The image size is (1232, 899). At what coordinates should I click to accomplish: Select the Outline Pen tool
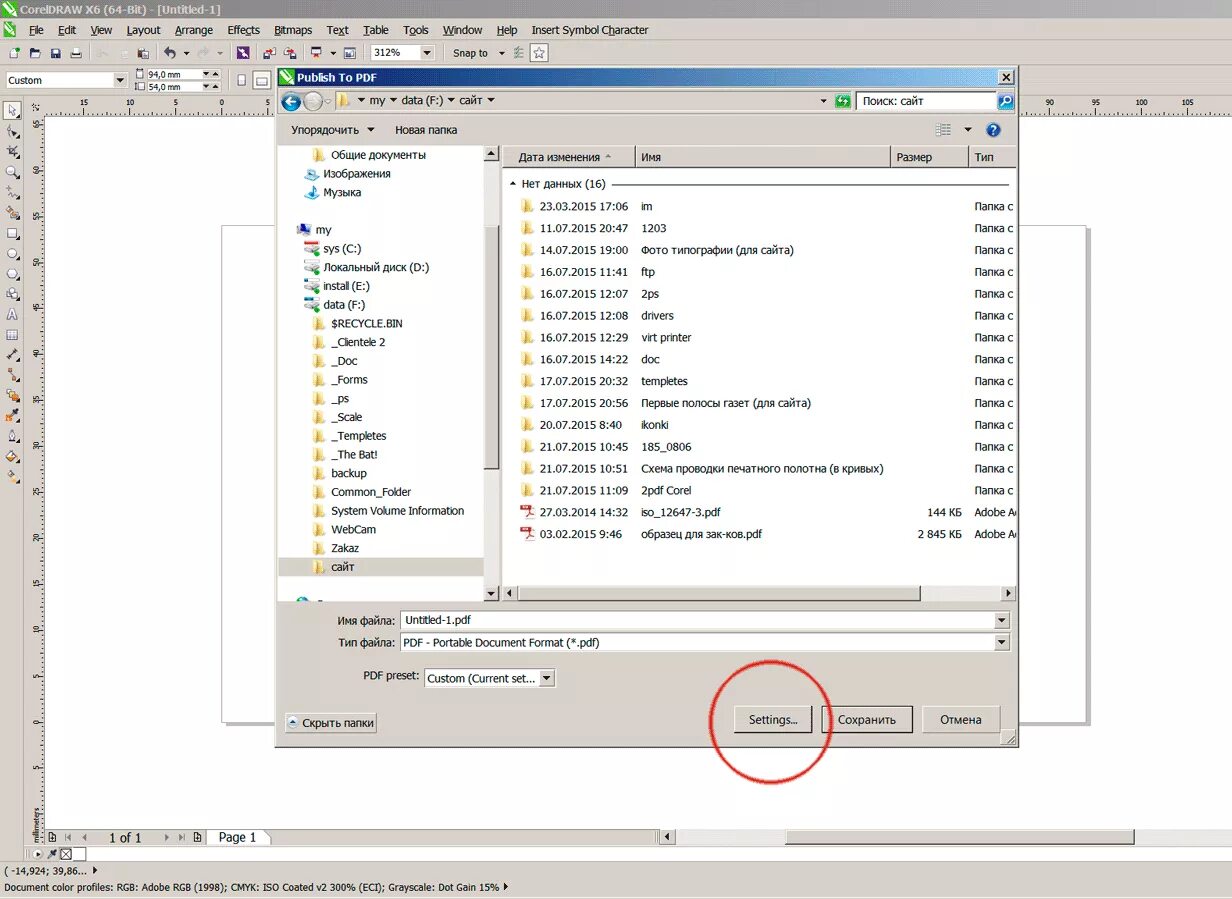pos(12,437)
